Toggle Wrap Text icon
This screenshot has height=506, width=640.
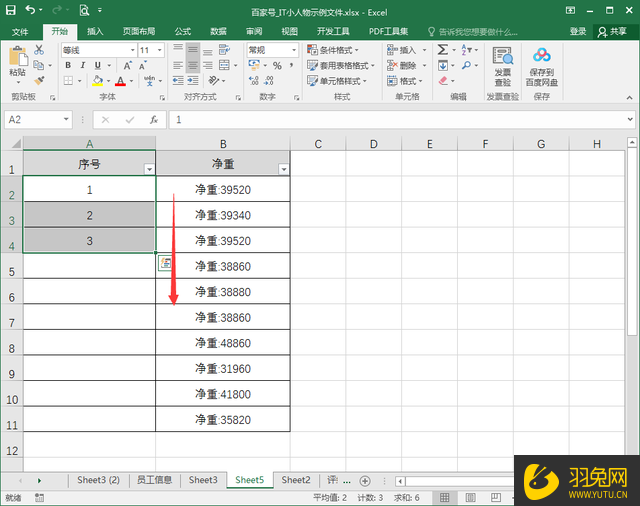pos(224,50)
